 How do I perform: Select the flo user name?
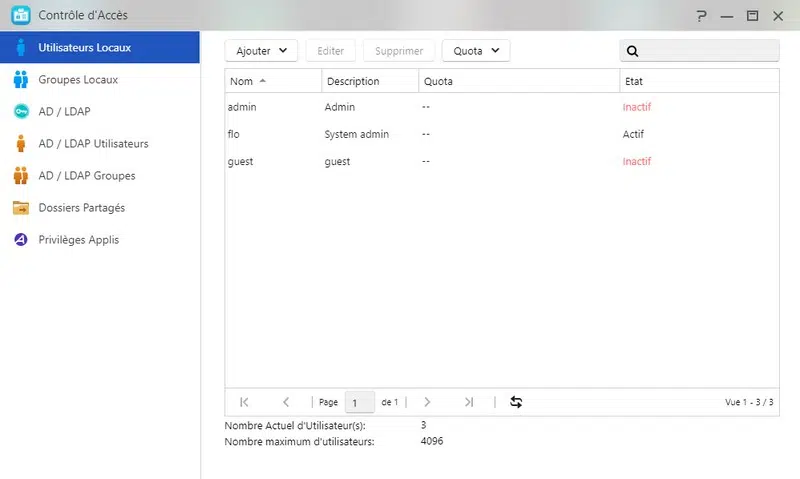233,134
